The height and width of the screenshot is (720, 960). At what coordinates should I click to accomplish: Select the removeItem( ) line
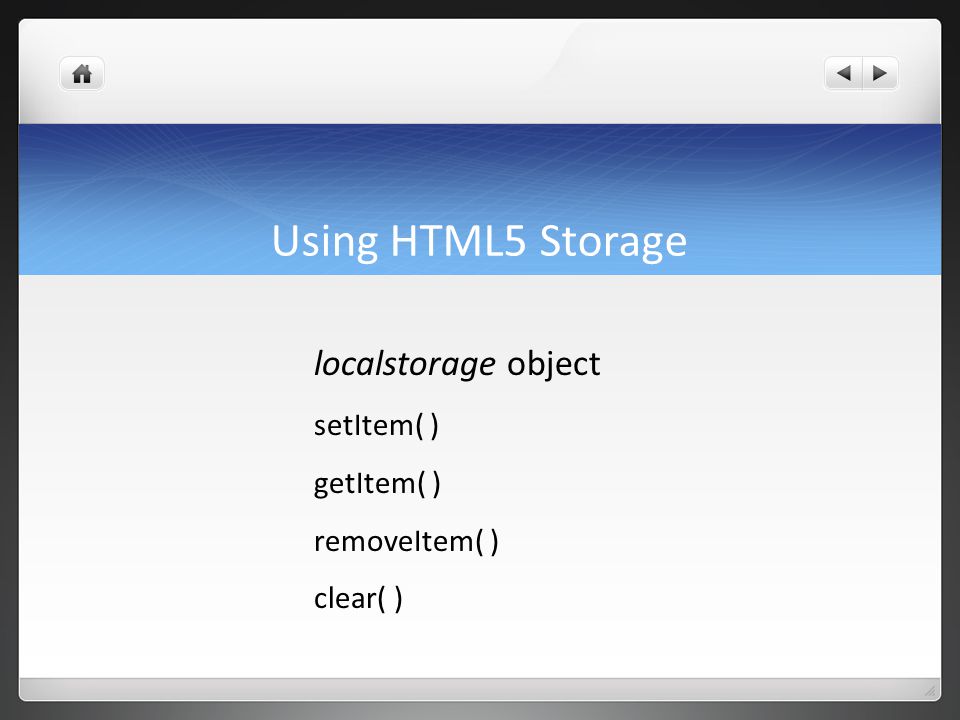point(406,541)
